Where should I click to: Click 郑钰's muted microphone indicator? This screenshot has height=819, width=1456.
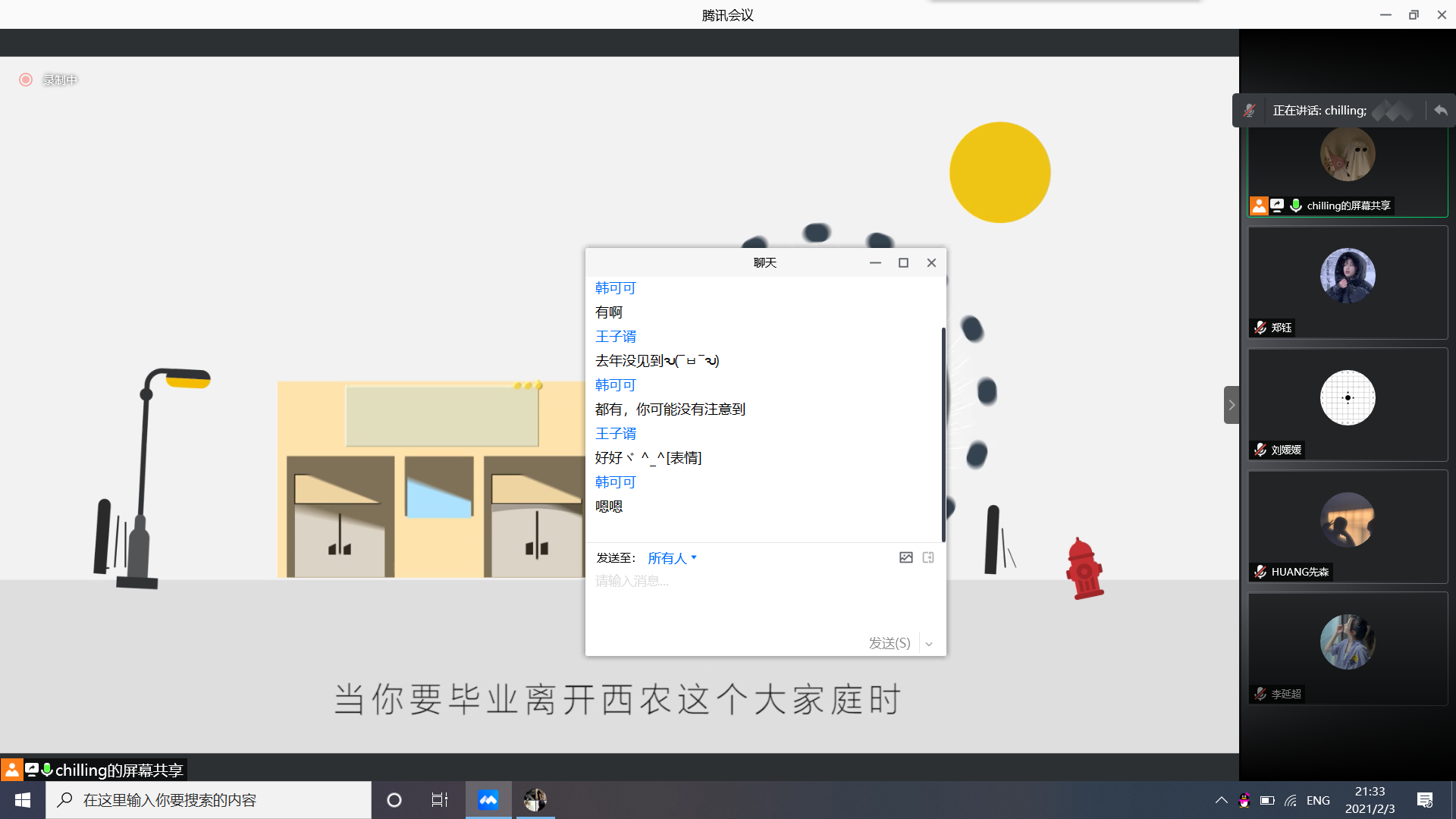point(1260,328)
